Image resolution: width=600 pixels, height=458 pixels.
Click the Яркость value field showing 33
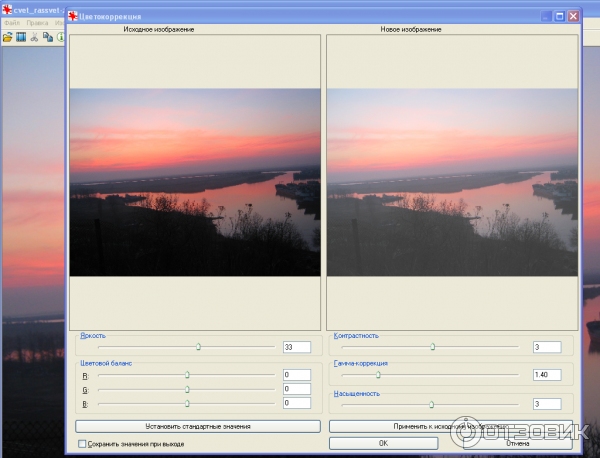[x=297, y=347]
